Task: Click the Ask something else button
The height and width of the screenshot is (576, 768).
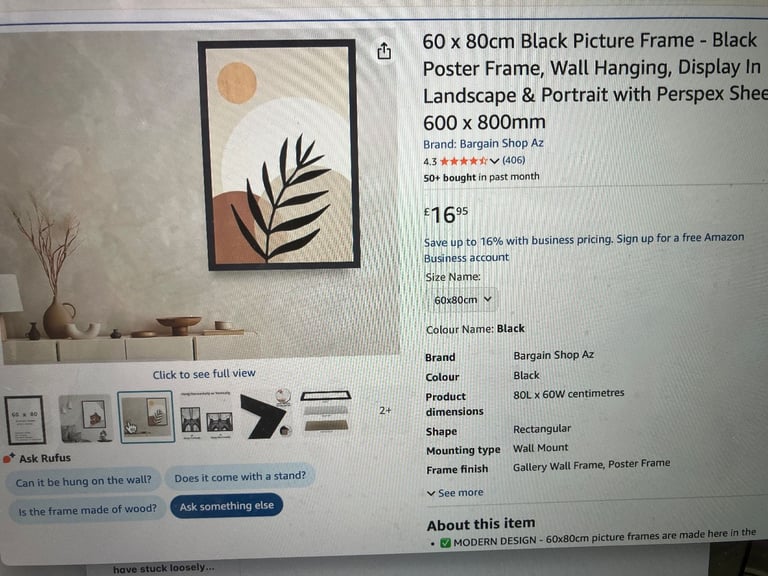Action: [227, 506]
